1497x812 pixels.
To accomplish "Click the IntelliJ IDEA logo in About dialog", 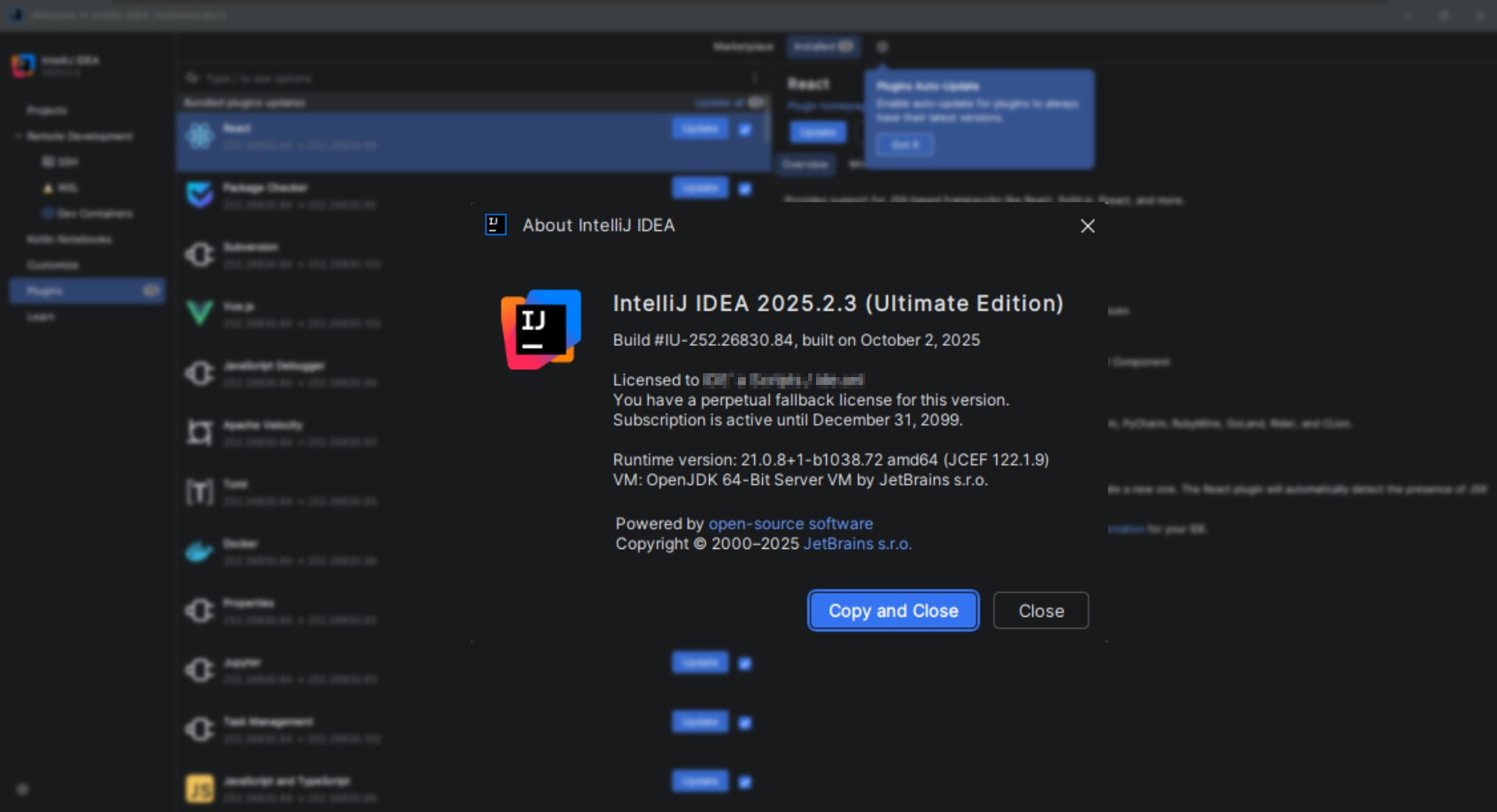I will click(540, 329).
